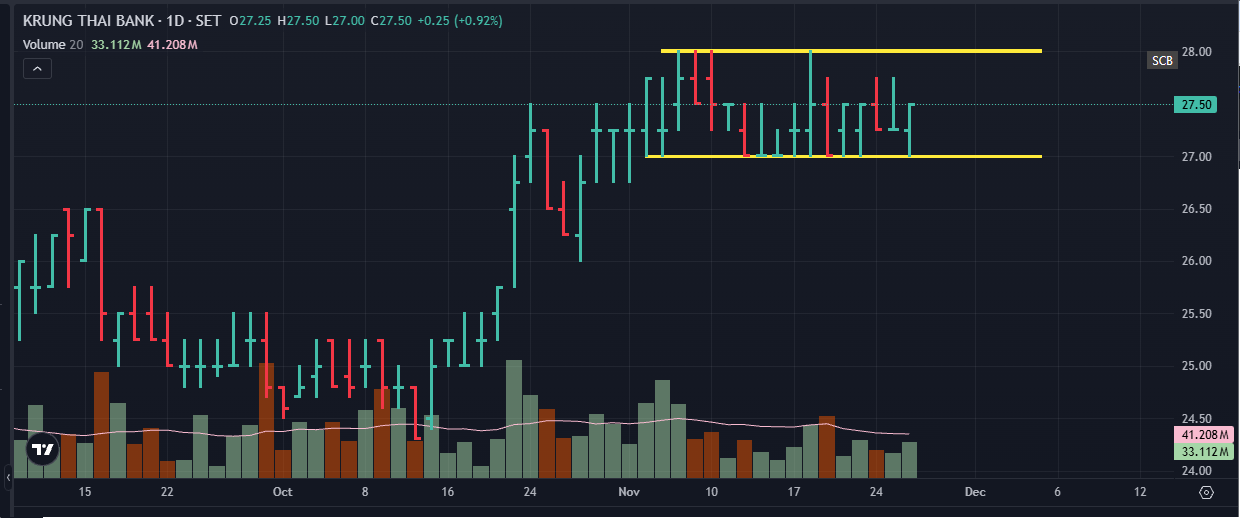Click the high value H27.50 in legend
1240x518 pixels.
coord(297,20)
